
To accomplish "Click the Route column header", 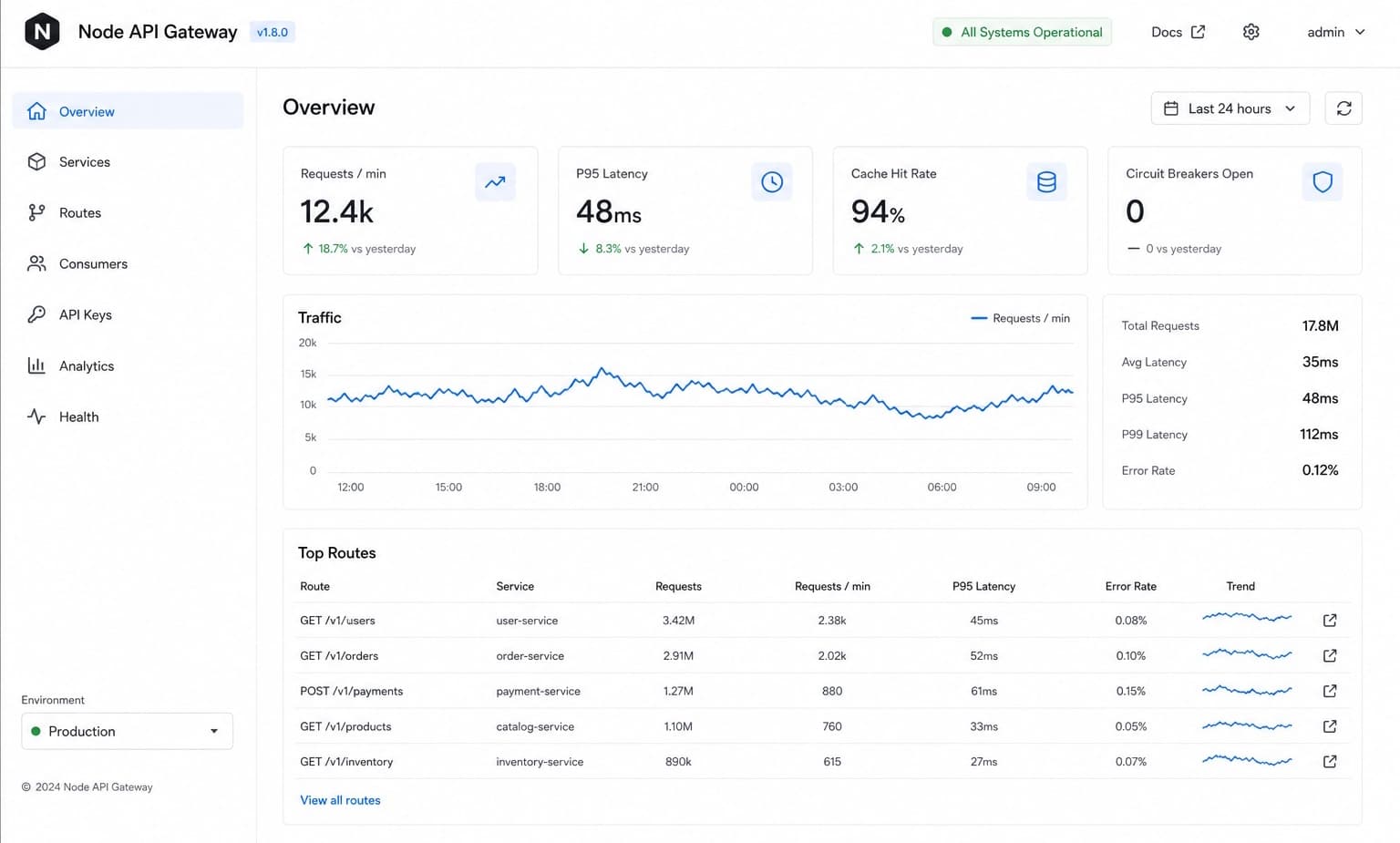I will pos(314,586).
